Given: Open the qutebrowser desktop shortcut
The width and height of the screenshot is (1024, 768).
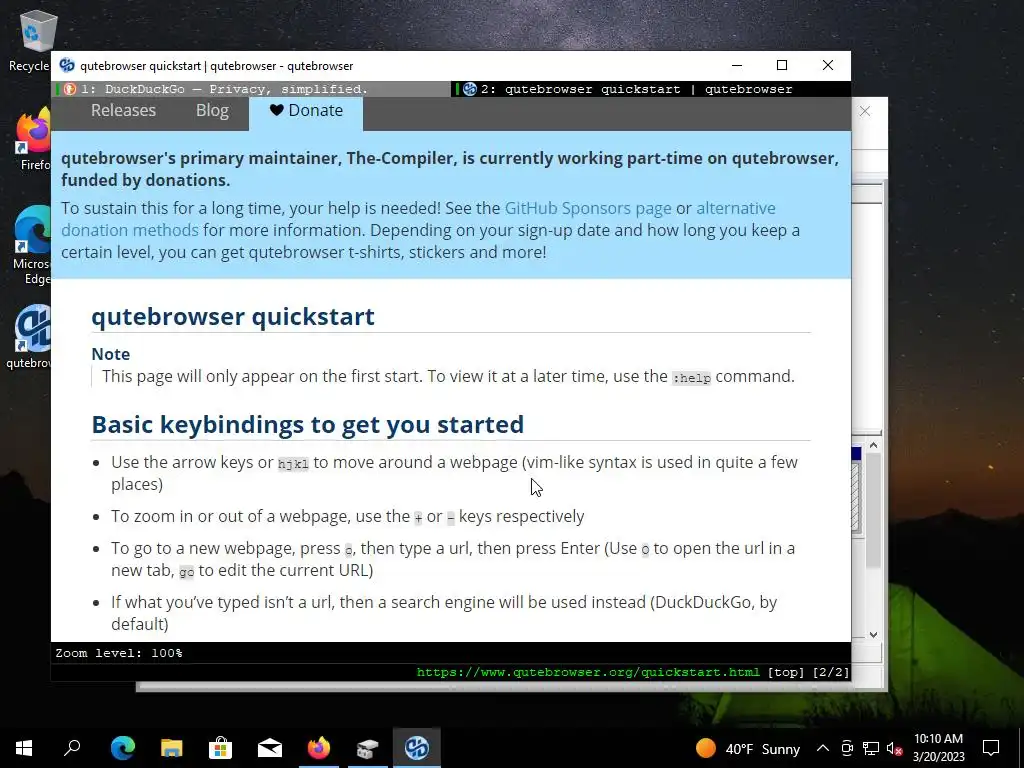Looking at the screenshot, I should 31,336.
